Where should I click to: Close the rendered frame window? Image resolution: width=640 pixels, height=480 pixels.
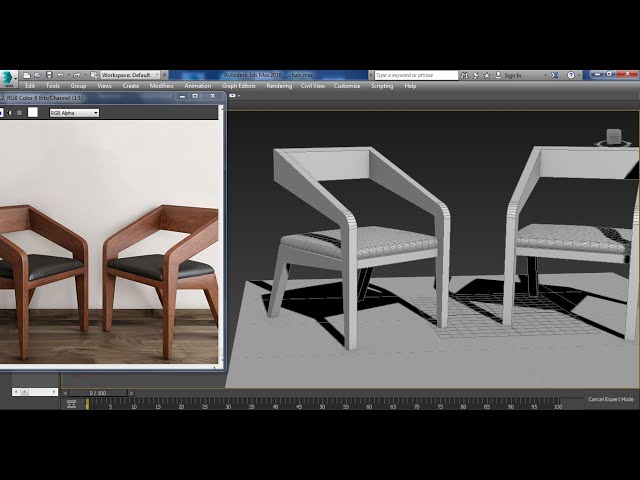coord(213,96)
